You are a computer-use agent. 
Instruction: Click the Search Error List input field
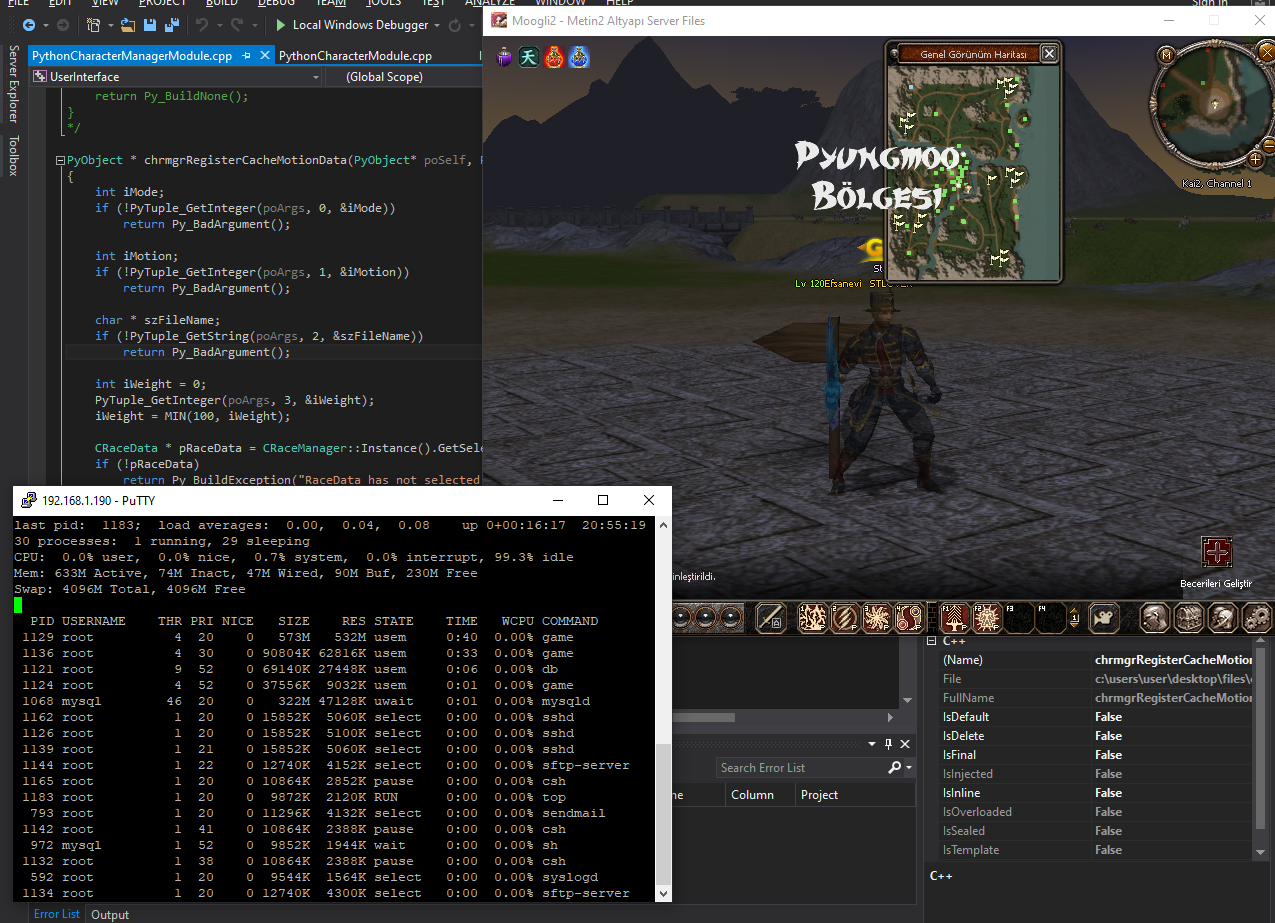(x=802, y=768)
